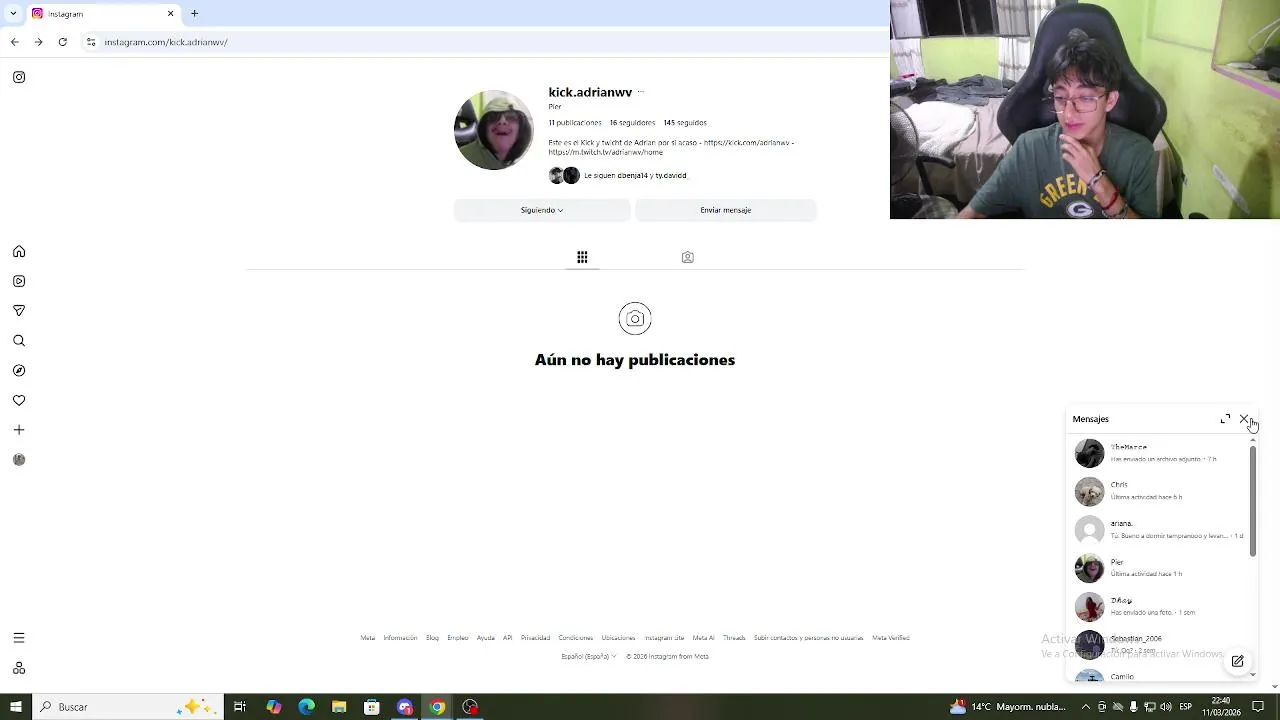Open Microsoft Store from taskbar
The height and width of the screenshot is (720, 1280).
coord(372,707)
